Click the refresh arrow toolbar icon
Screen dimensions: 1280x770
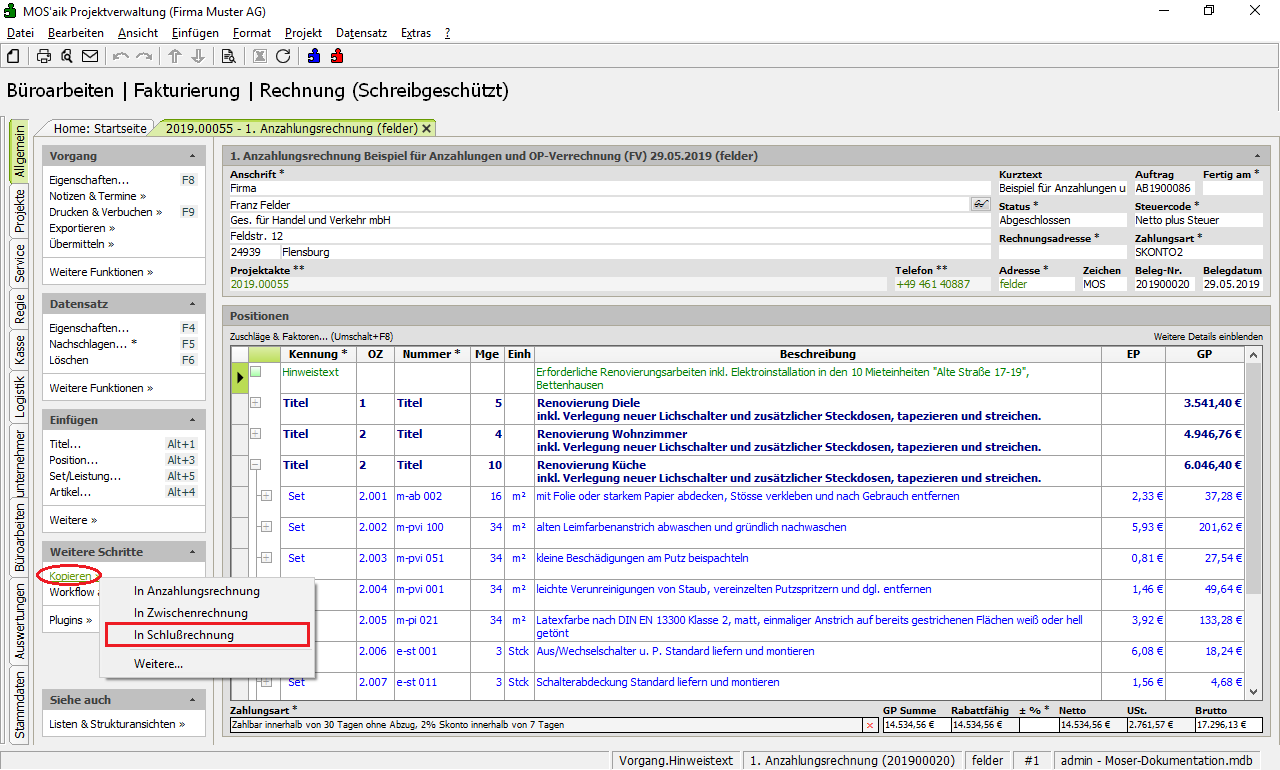coord(283,56)
